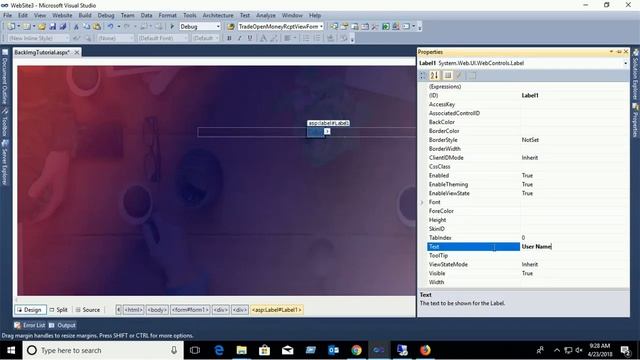Open the Server Explorer side tab
Viewport: 640px width, 360px height.
[x=5, y=162]
